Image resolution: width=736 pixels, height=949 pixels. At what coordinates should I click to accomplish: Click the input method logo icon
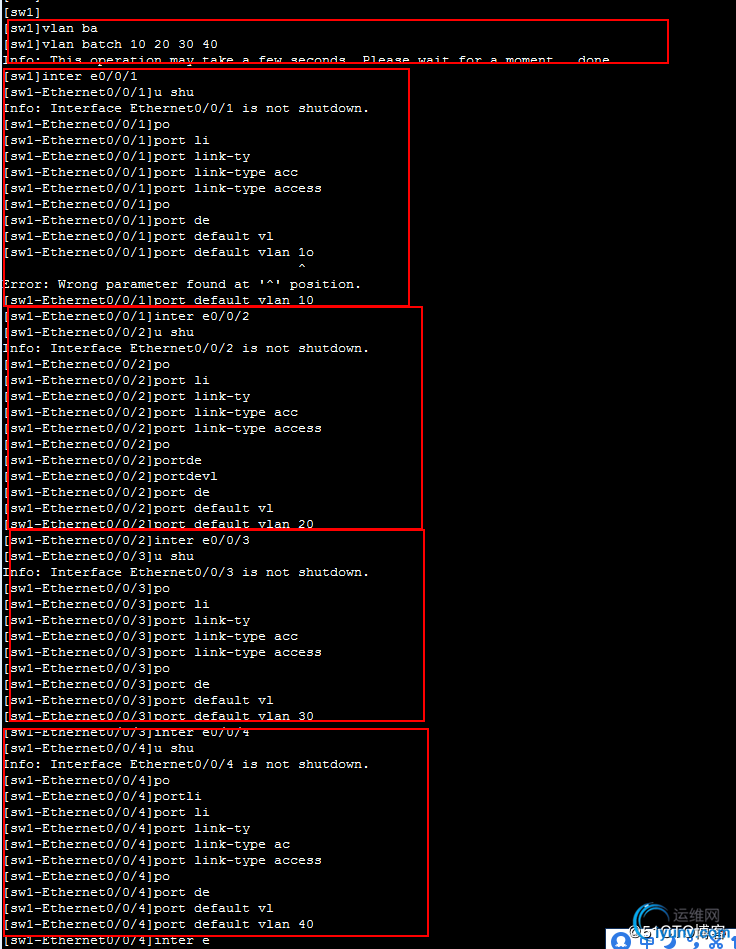(621, 941)
